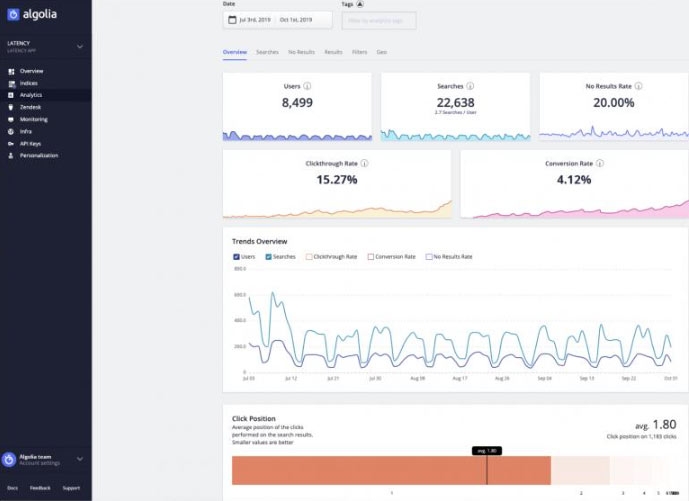Uncheck the Users trend checkbox
Screen dimensions: 689x501
pyautogui.click(x=236, y=257)
